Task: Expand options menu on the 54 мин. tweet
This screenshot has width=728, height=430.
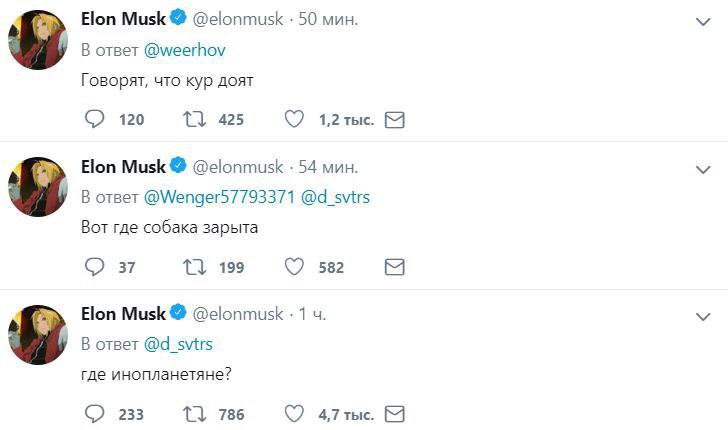Action: [x=703, y=168]
